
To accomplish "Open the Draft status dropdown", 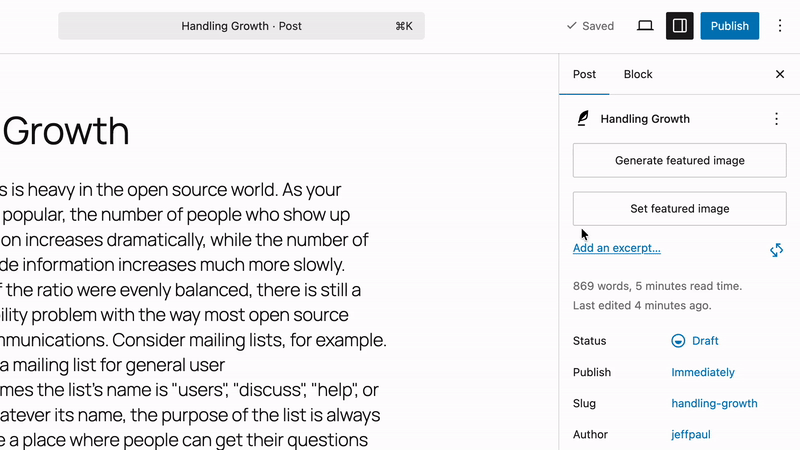I will coord(705,341).
